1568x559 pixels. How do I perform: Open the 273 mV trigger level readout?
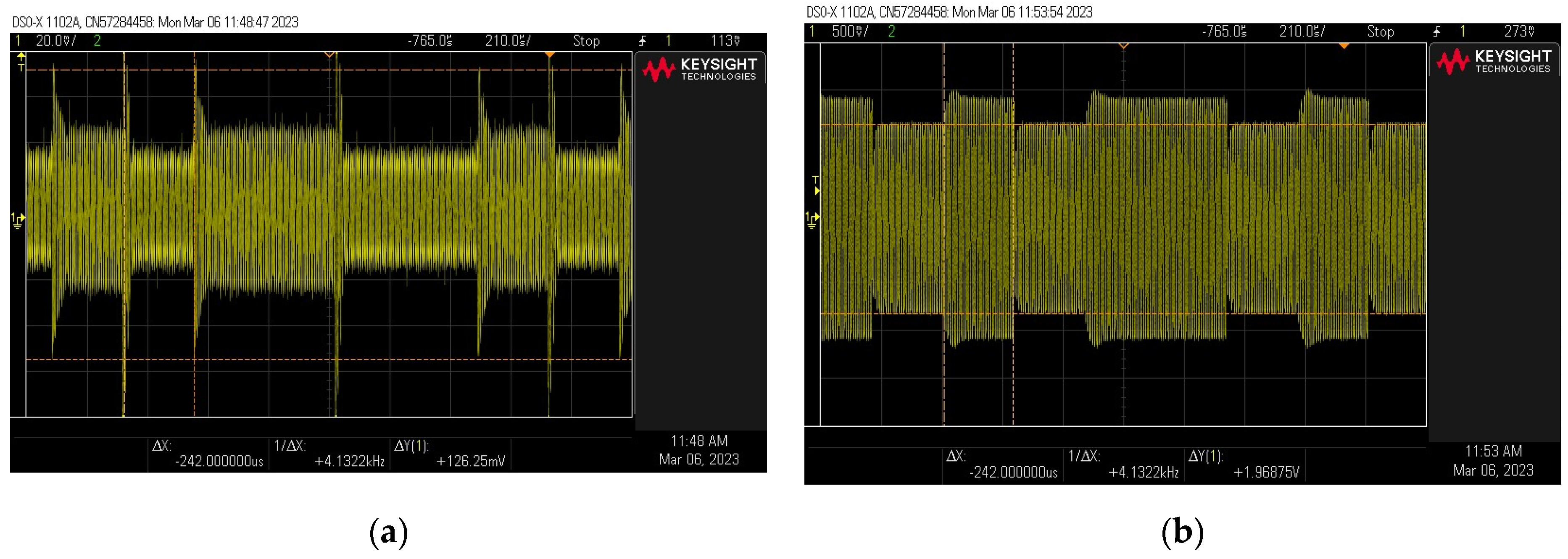pyautogui.click(x=1519, y=31)
